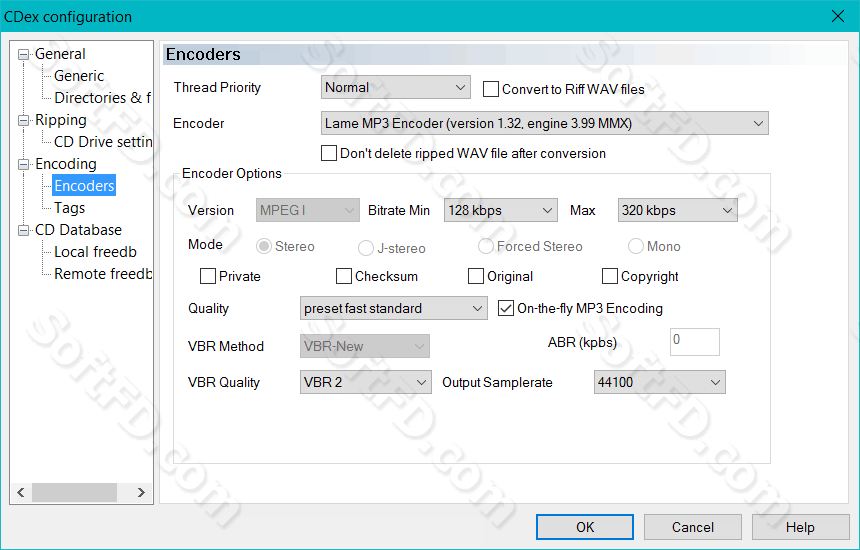Select the Encoding category label
860x550 pixels.
[66, 164]
